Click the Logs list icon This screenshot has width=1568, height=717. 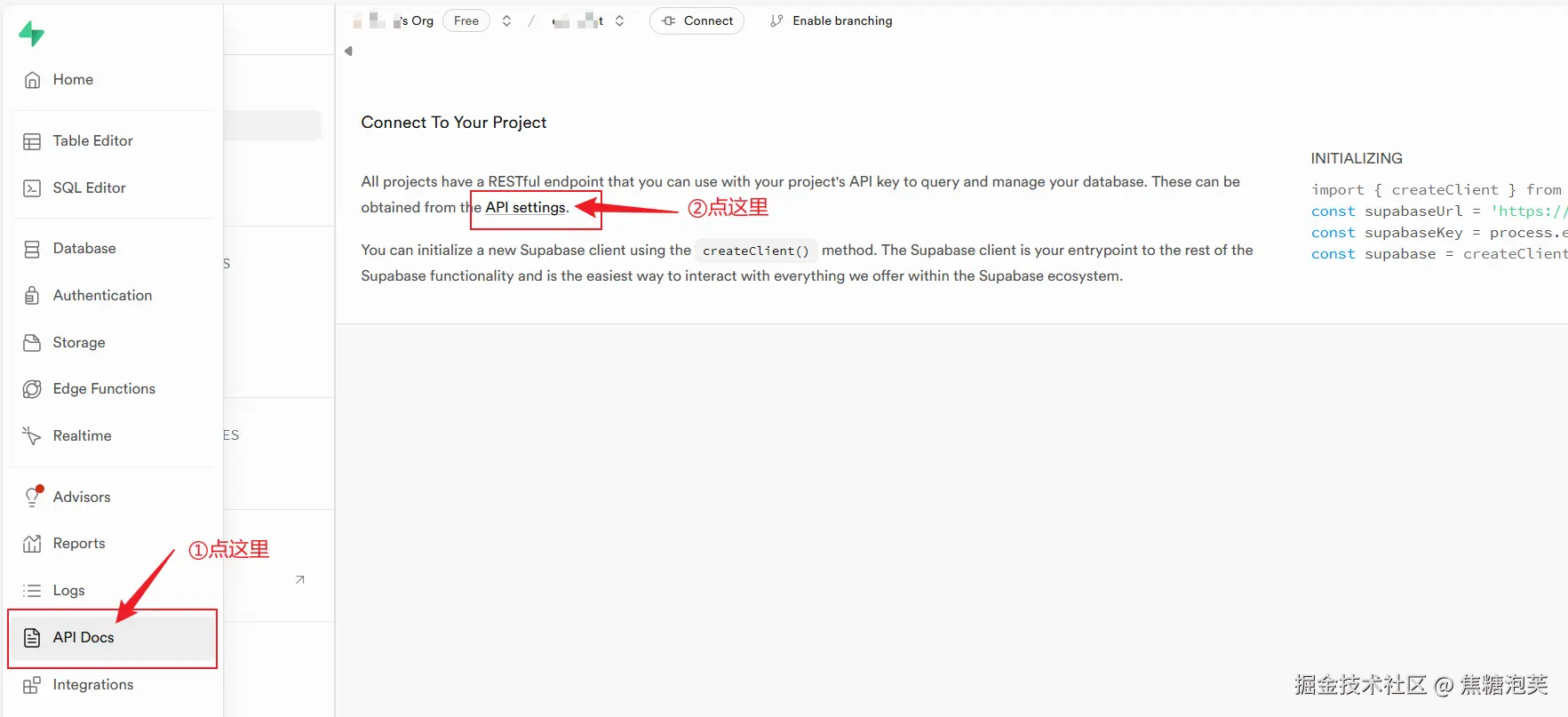pyautogui.click(x=32, y=591)
